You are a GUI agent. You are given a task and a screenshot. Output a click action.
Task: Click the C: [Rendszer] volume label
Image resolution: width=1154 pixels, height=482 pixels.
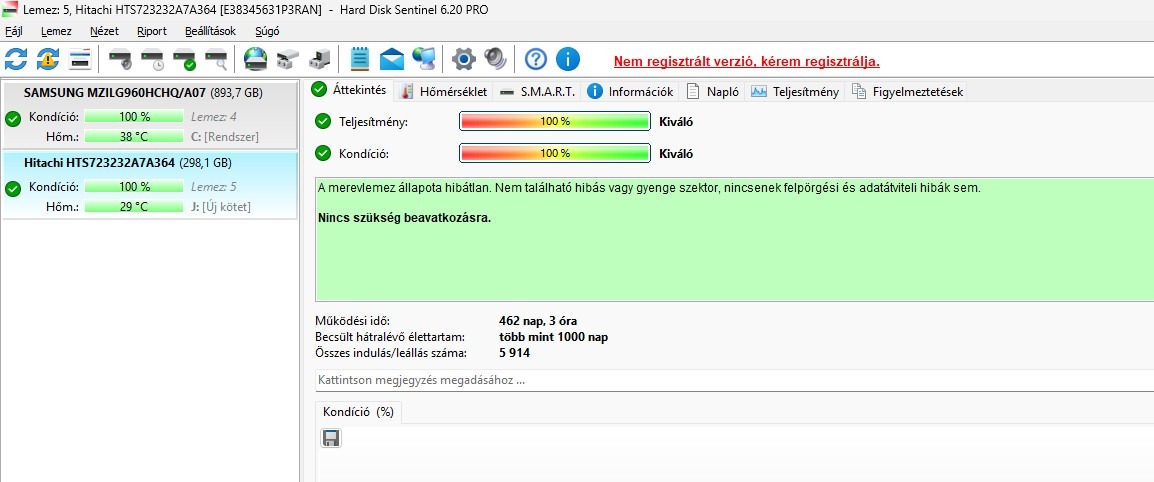point(224,137)
